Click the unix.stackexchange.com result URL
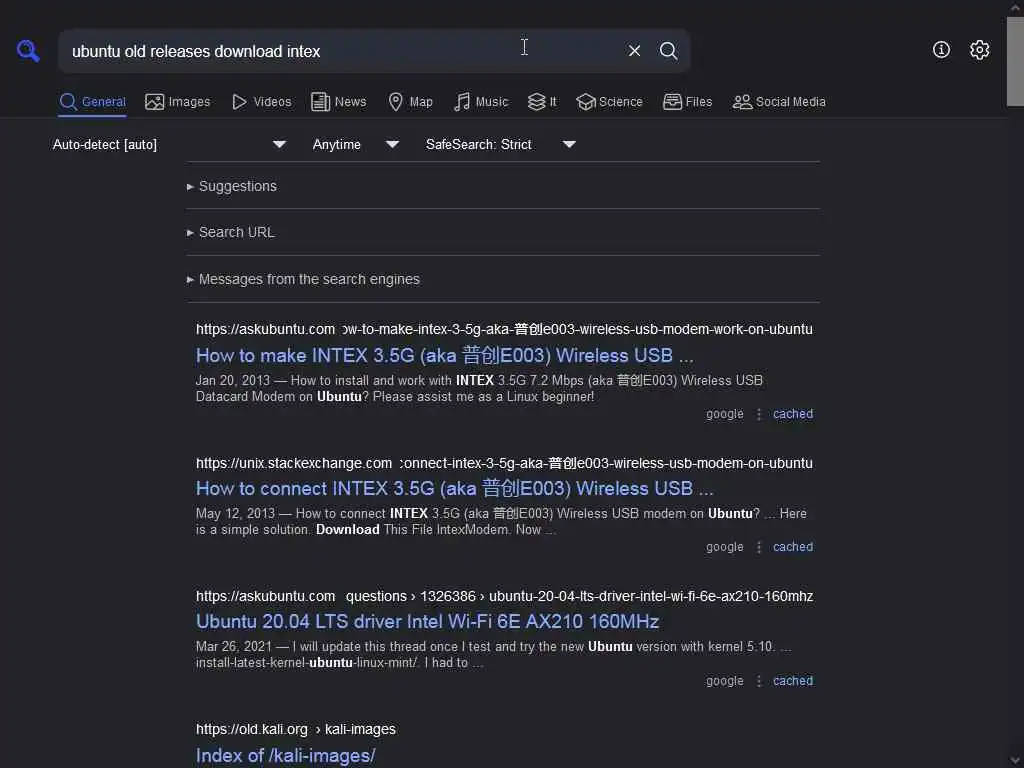1024x768 pixels. pos(504,463)
